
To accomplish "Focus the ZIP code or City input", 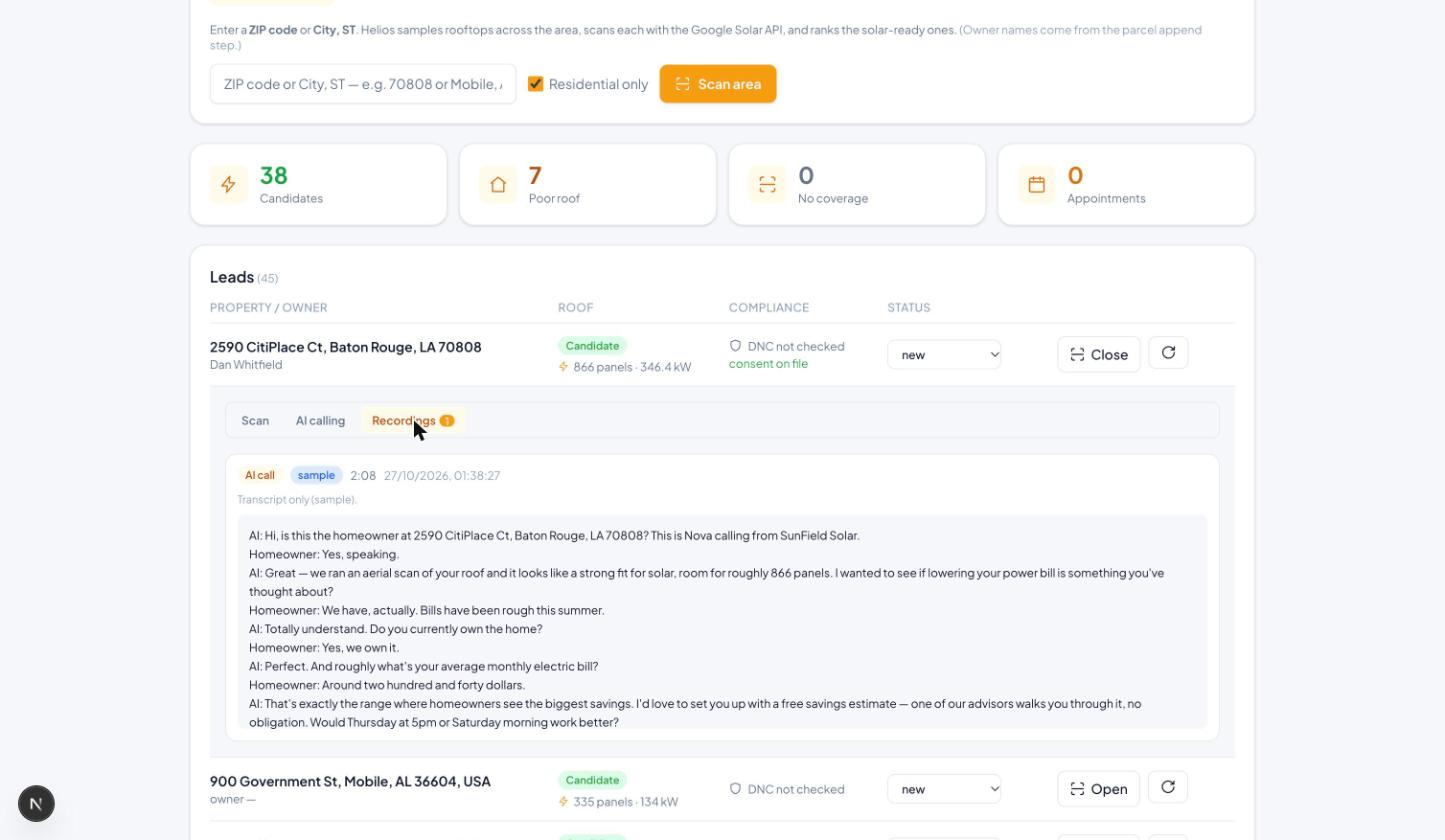I will [x=363, y=84].
